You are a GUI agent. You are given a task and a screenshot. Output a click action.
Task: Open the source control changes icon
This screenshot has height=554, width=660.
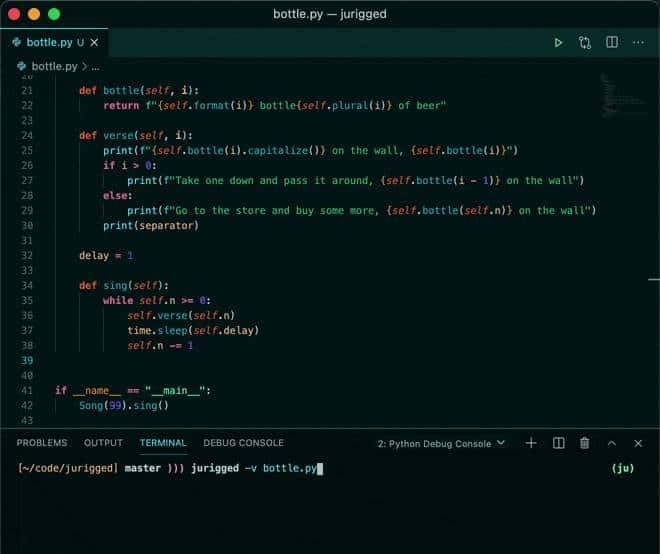[585, 43]
